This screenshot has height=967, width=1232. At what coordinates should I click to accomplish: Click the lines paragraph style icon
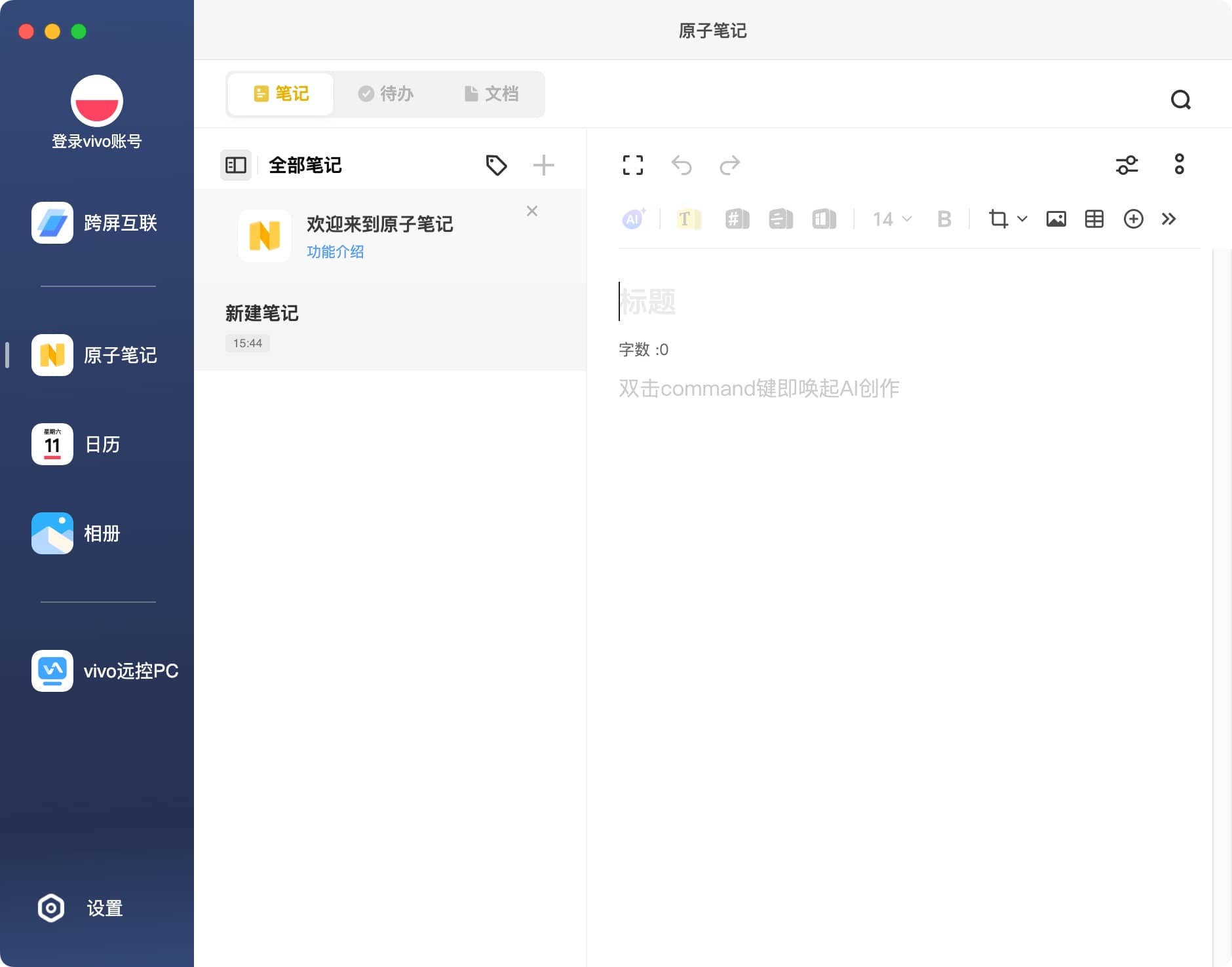pos(781,219)
